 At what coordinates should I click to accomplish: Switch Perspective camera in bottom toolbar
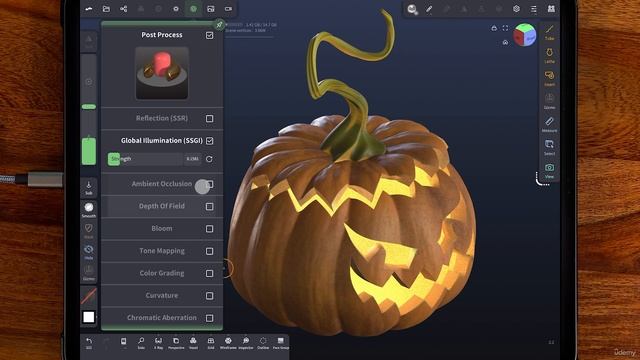[176, 343]
